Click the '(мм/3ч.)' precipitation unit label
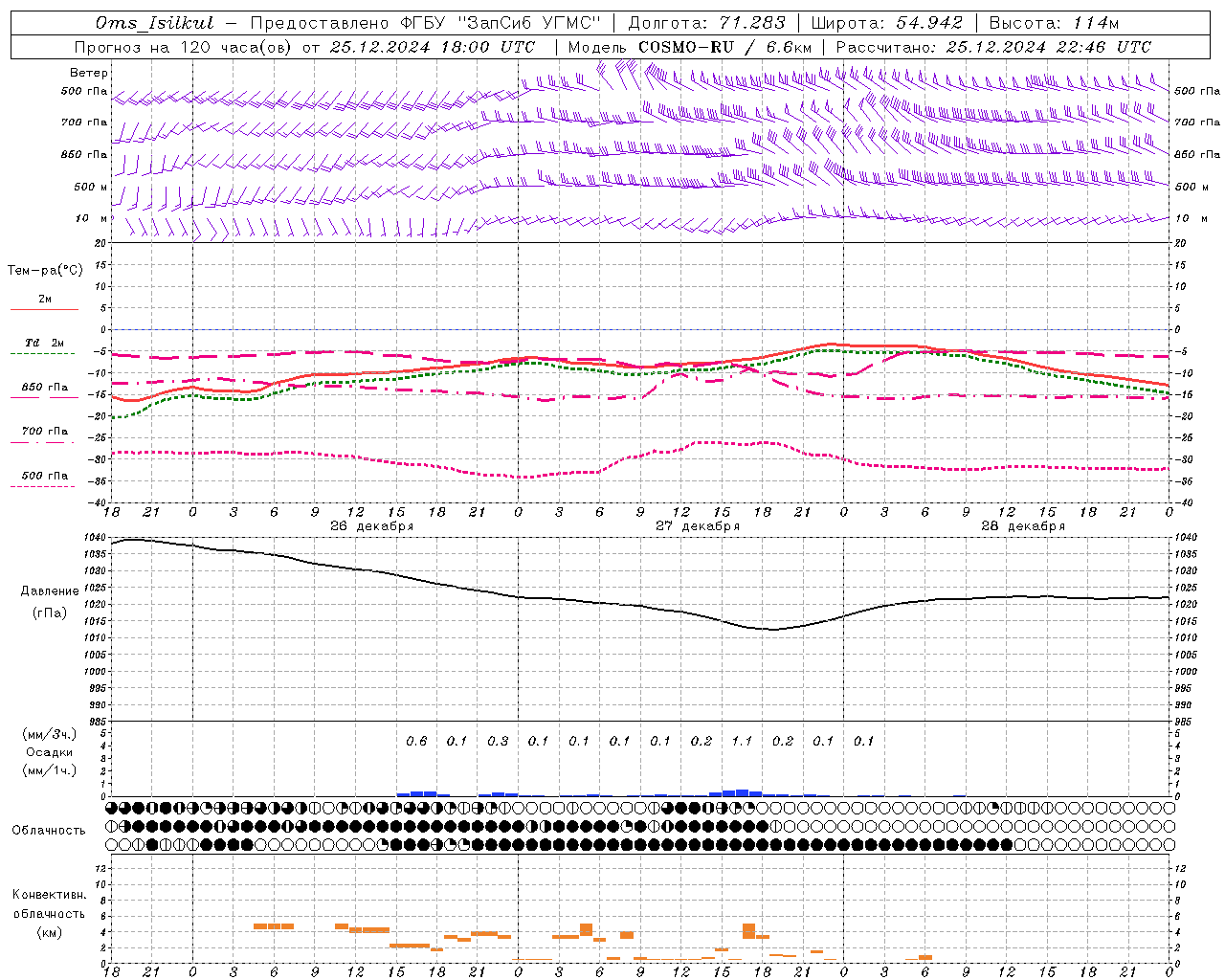1225x980 pixels. (50, 734)
